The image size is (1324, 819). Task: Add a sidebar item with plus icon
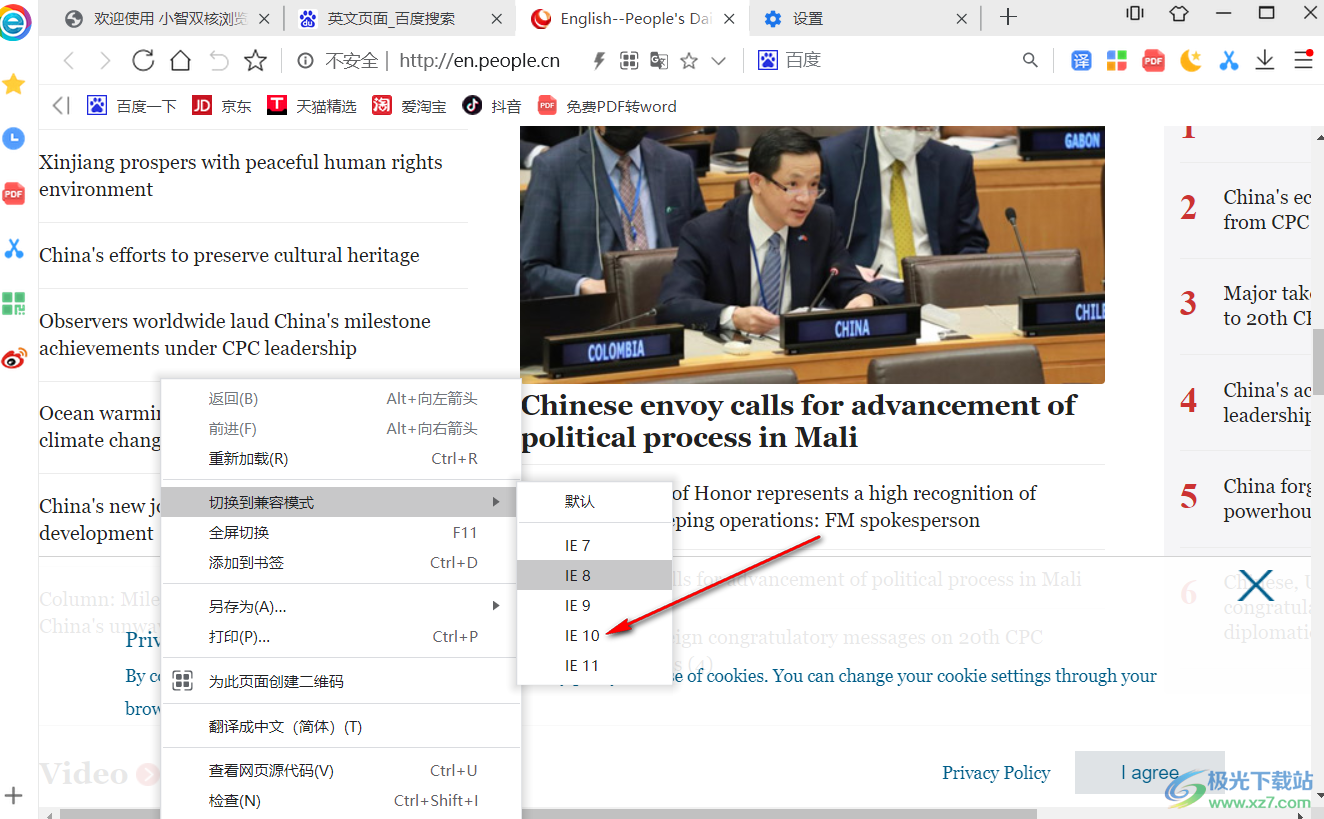[13, 796]
